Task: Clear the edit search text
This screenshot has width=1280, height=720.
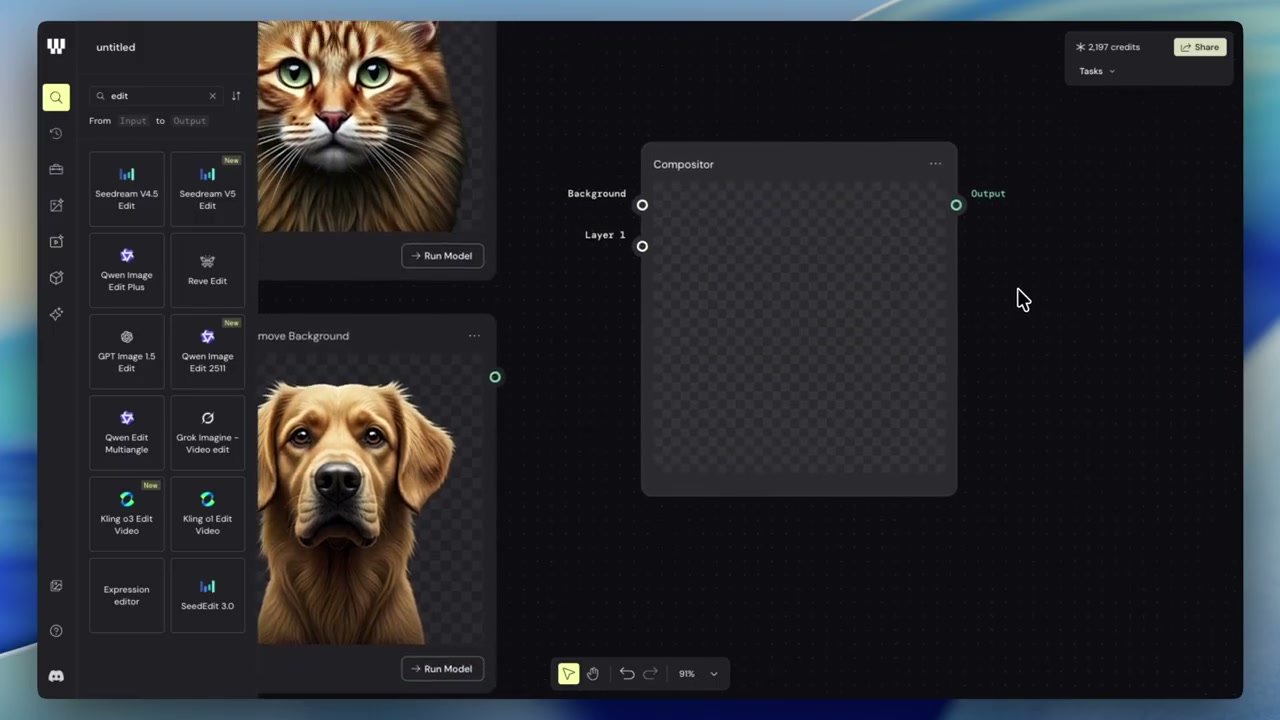Action: pyautogui.click(x=212, y=96)
